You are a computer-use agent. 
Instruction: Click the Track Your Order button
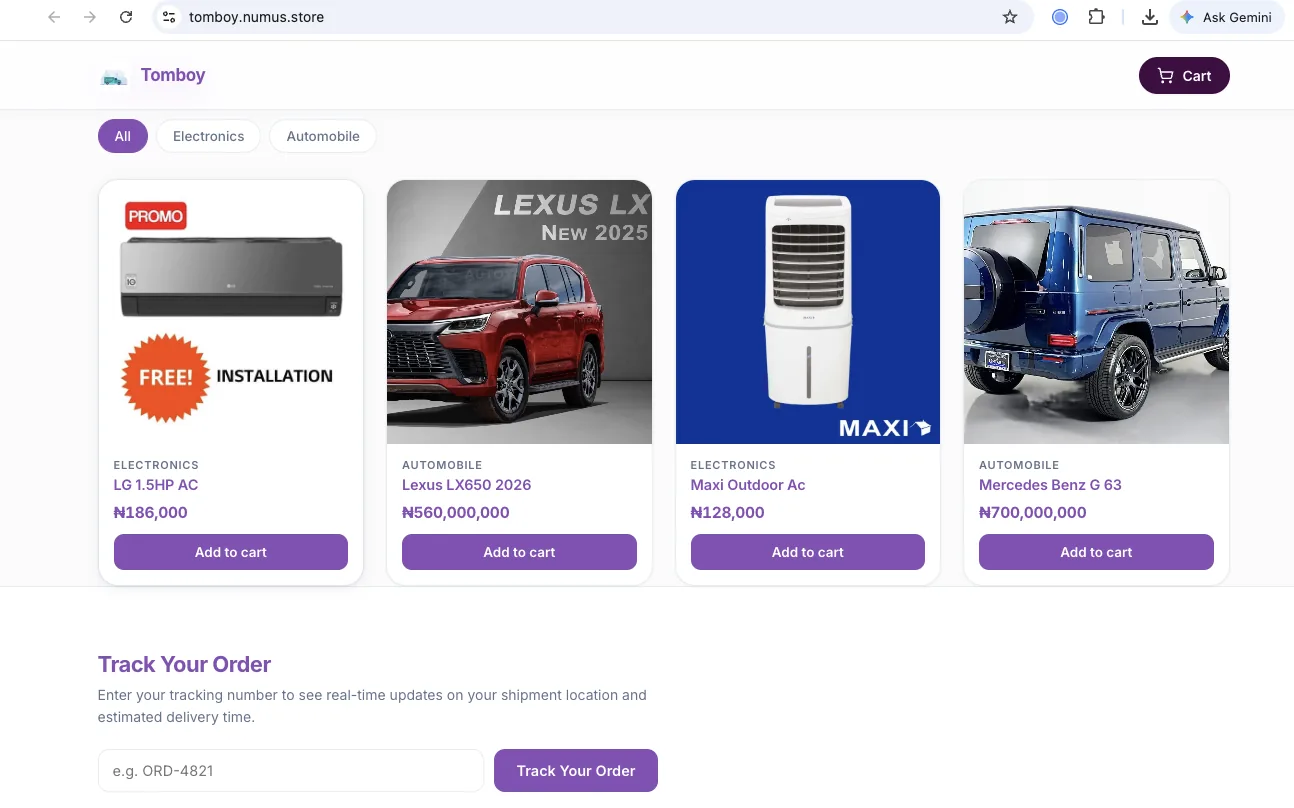pos(576,771)
